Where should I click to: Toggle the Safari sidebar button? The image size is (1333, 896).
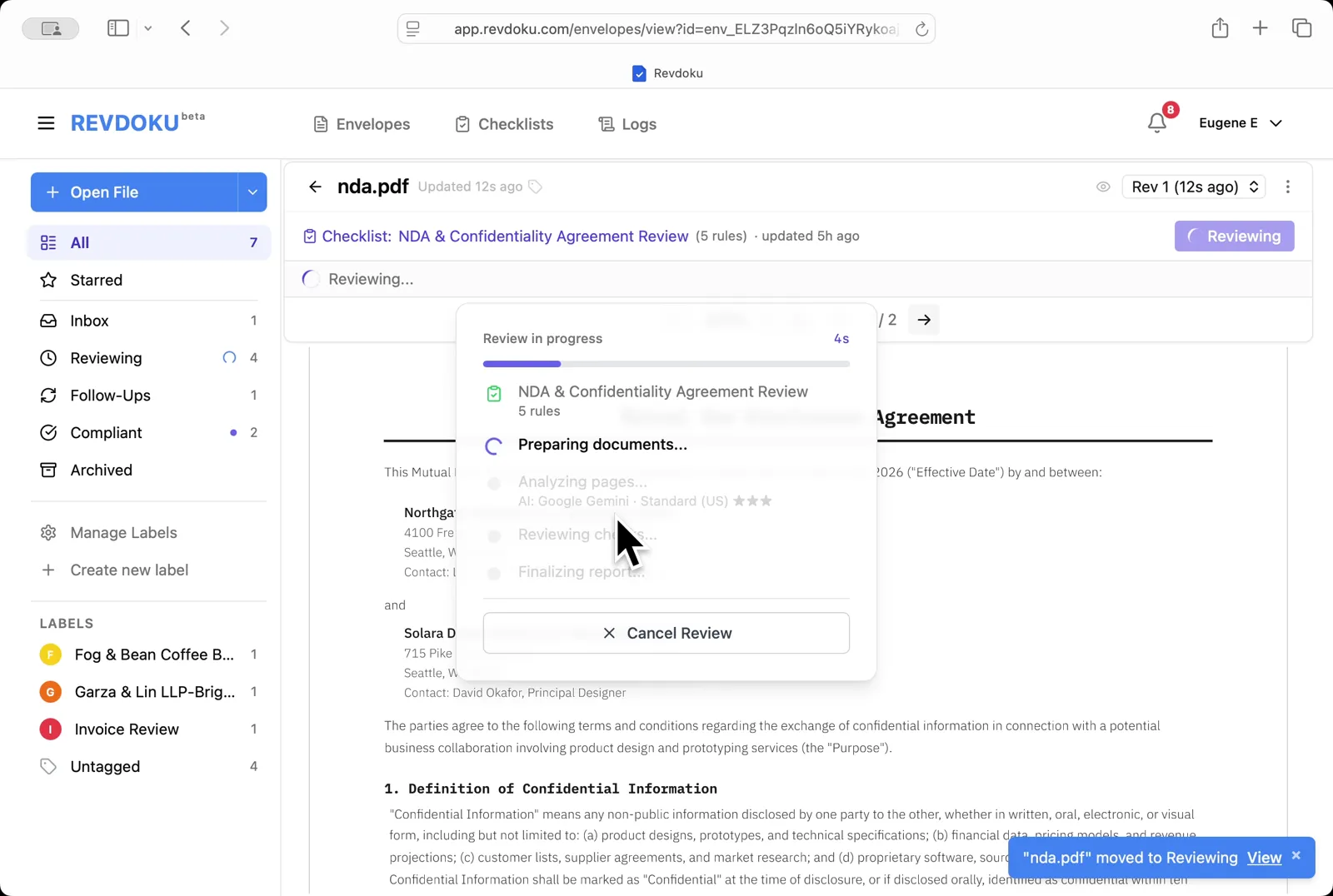[x=118, y=28]
